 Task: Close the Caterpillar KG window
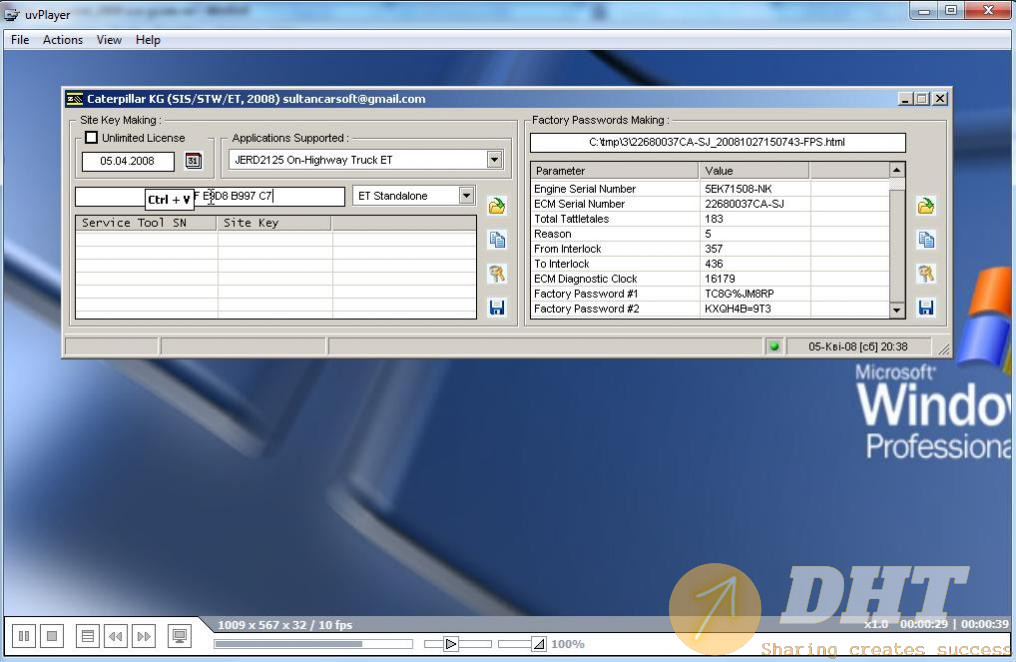pyautogui.click(x=940, y=98)
